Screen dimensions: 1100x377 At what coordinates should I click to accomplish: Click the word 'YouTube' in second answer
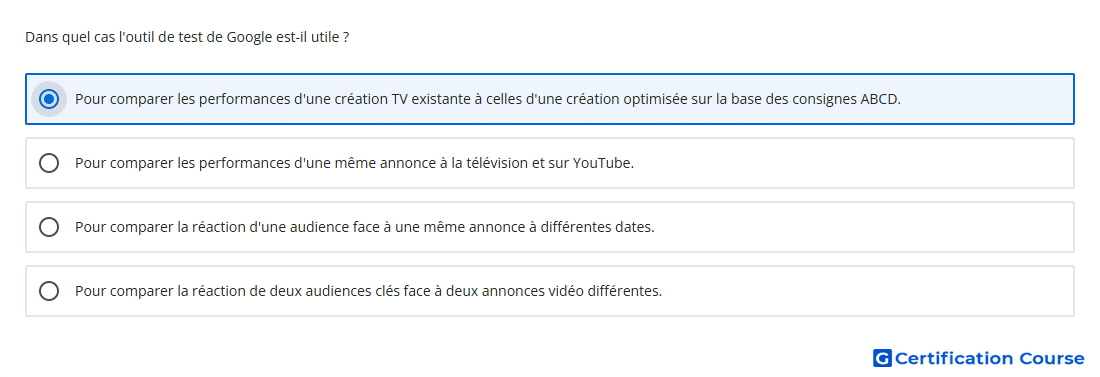(x=603, y=163)
